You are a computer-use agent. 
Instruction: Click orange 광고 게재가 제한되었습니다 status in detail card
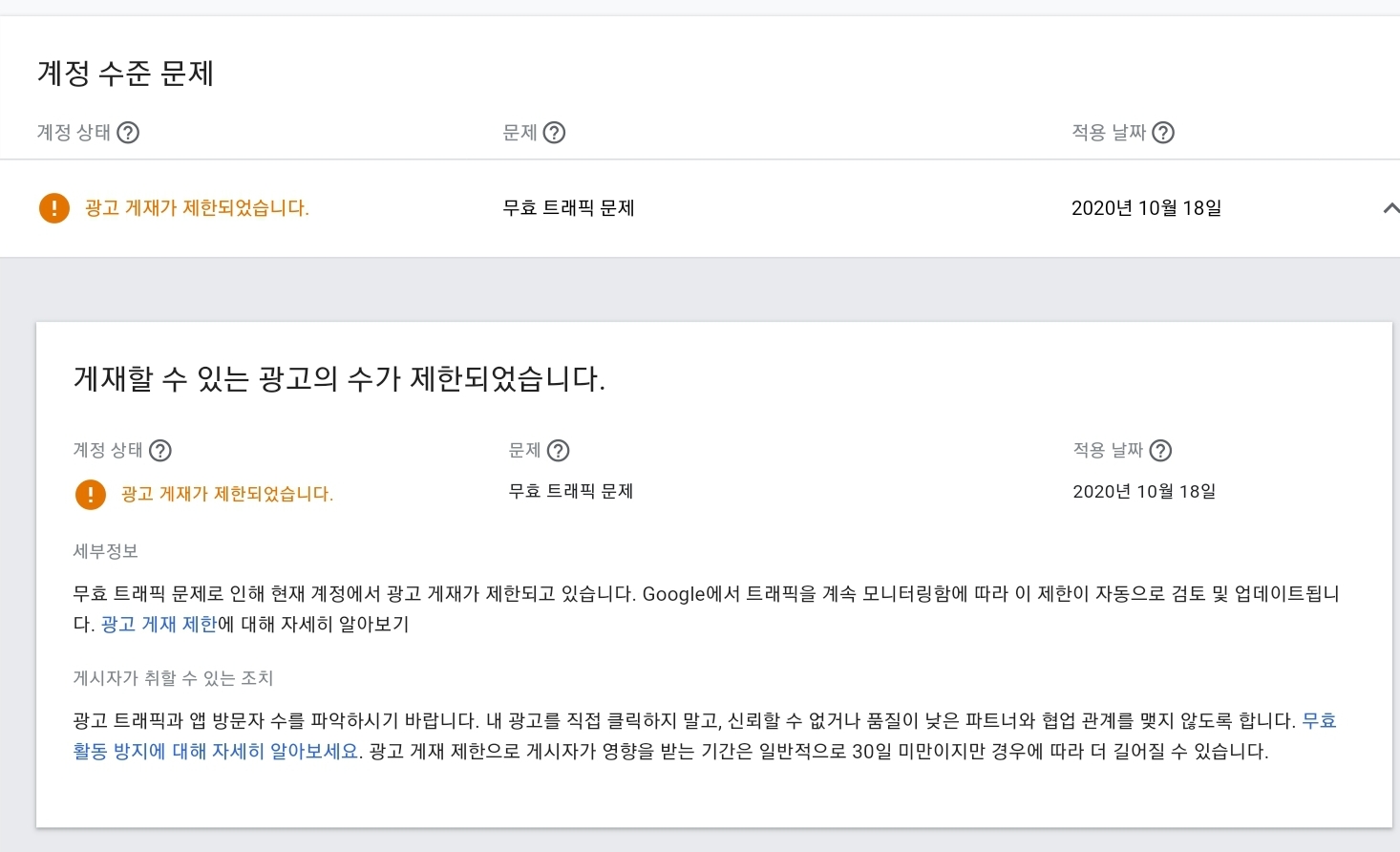227,494
